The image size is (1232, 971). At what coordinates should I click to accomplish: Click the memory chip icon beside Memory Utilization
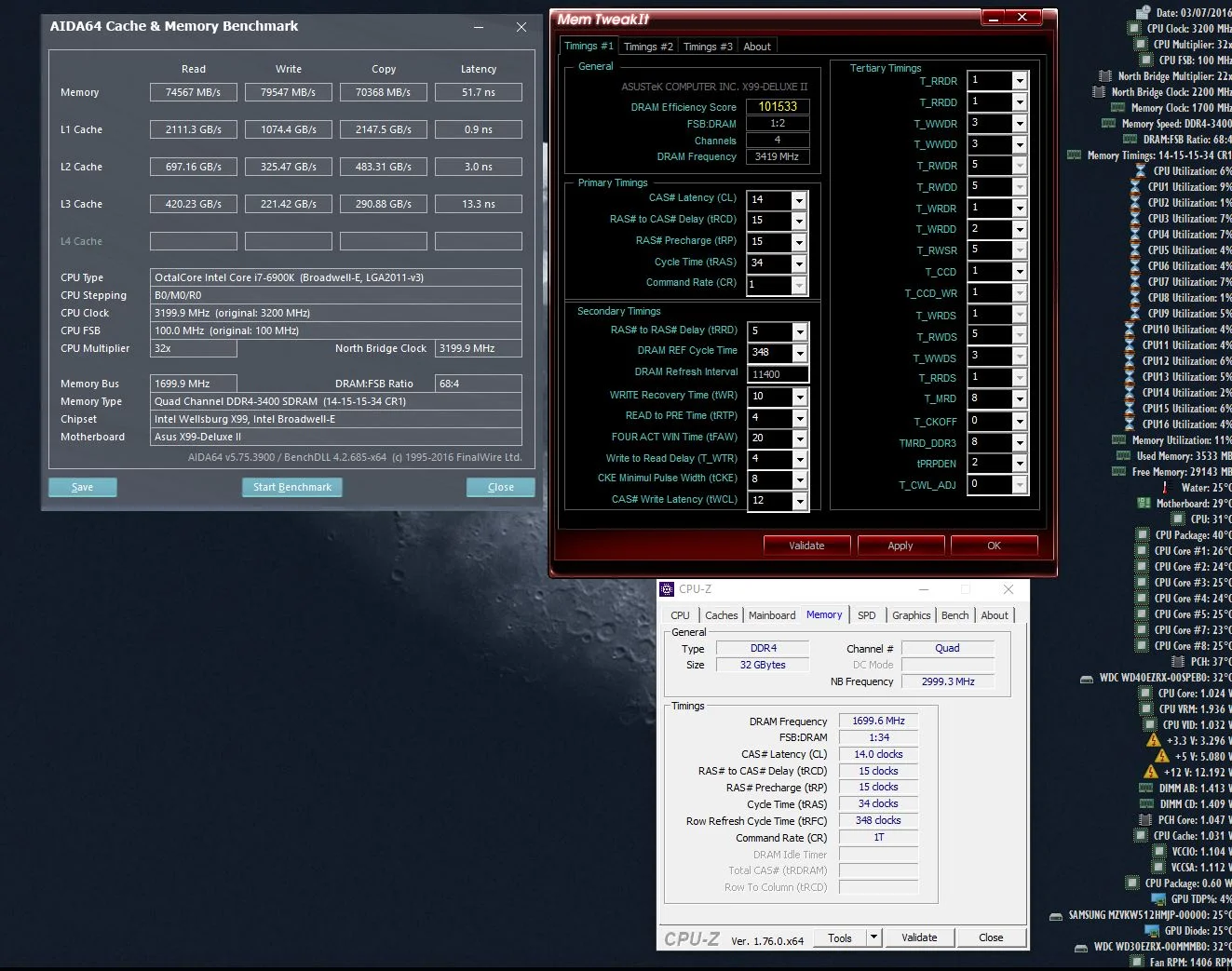click(x=1119, y=440)
